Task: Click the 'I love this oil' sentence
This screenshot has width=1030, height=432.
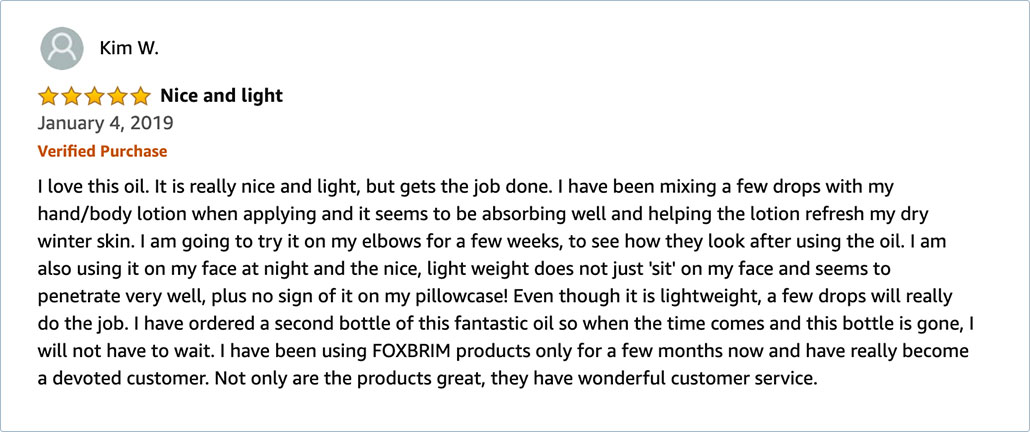Action: (x=94, y=186)
